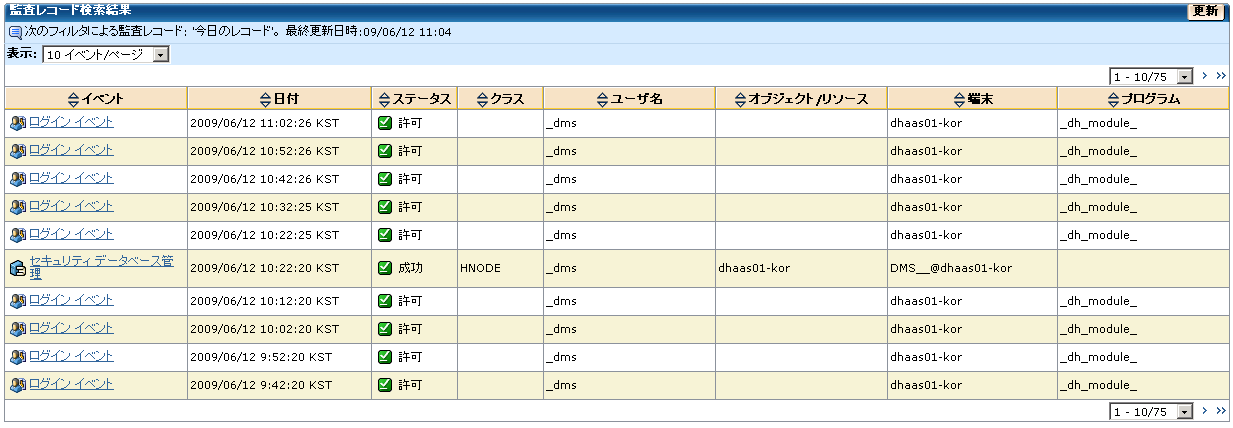
Task: Sort by the 端末 column header
Action: coord(972,98)
